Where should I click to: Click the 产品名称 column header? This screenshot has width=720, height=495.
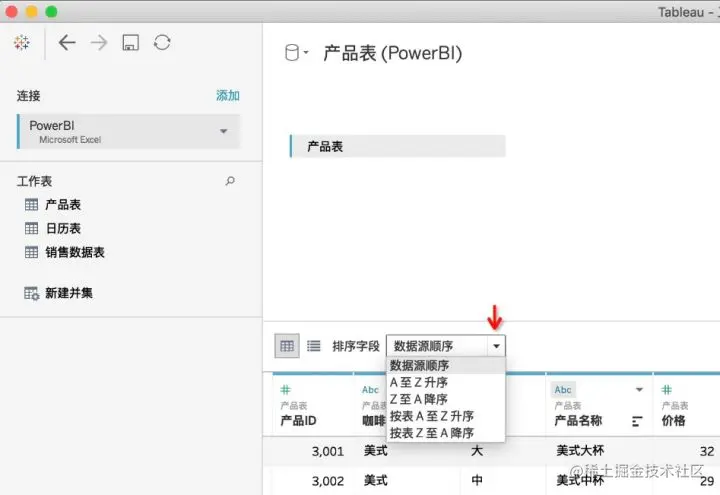578,421
